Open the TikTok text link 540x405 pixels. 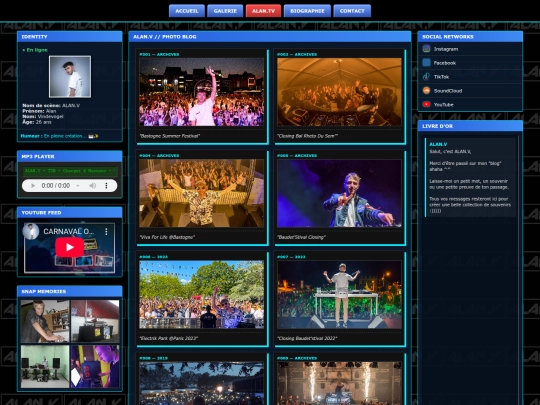coord(441,77)
